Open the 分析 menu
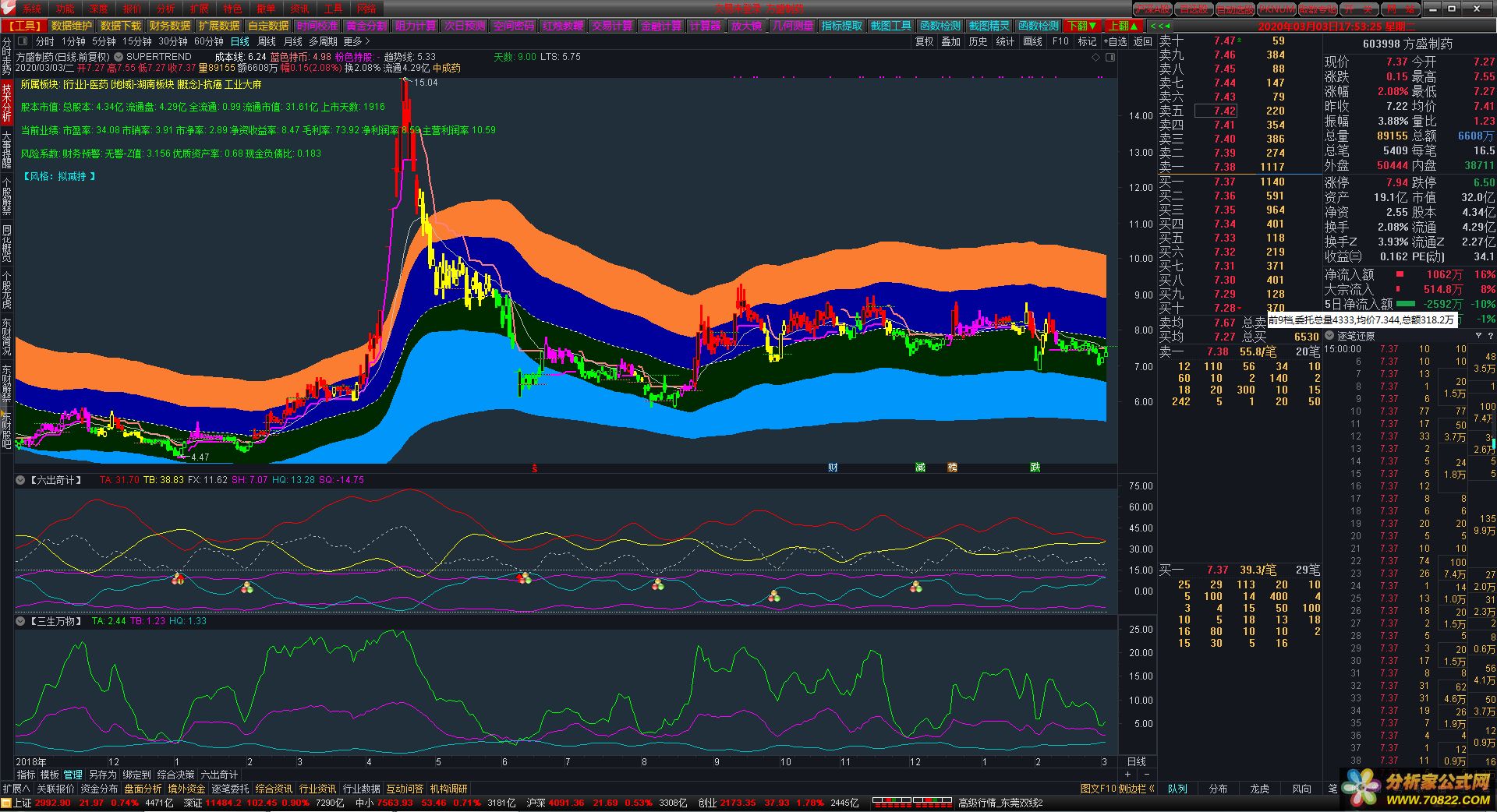1497x812 pixels. [x=165, y=9]
